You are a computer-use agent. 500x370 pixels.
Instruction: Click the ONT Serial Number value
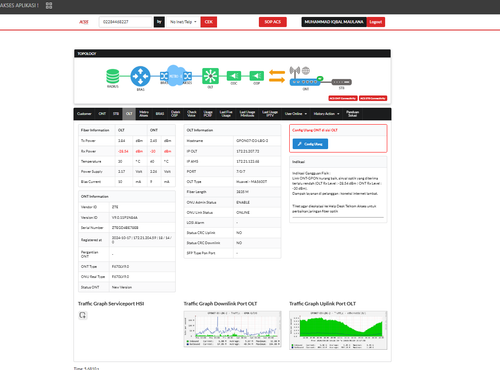pos(125,228)
